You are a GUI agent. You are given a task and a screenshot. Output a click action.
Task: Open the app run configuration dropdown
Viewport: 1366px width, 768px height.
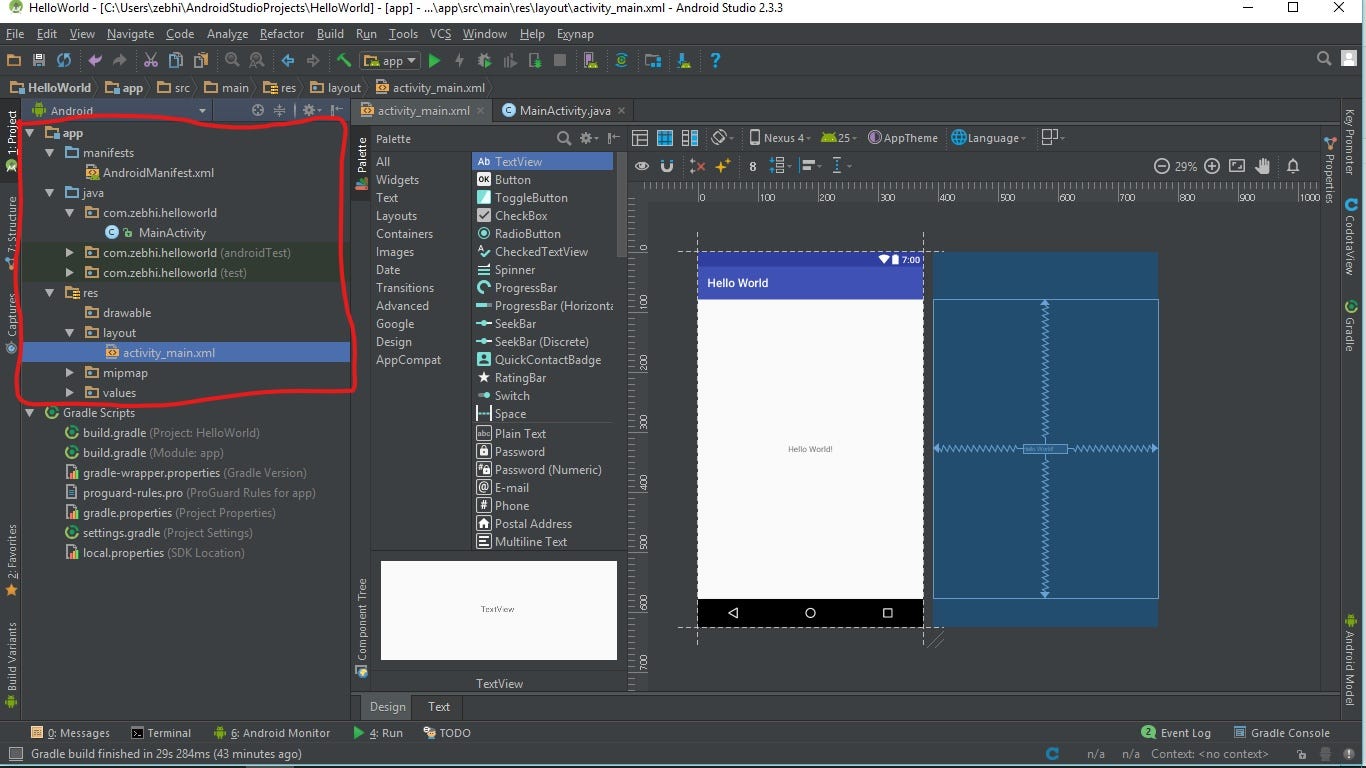click(391, 61)
